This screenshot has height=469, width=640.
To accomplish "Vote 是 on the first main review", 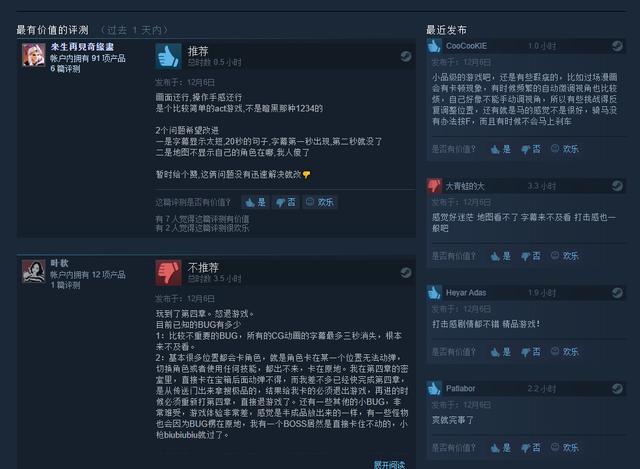I will pos(255,202).
